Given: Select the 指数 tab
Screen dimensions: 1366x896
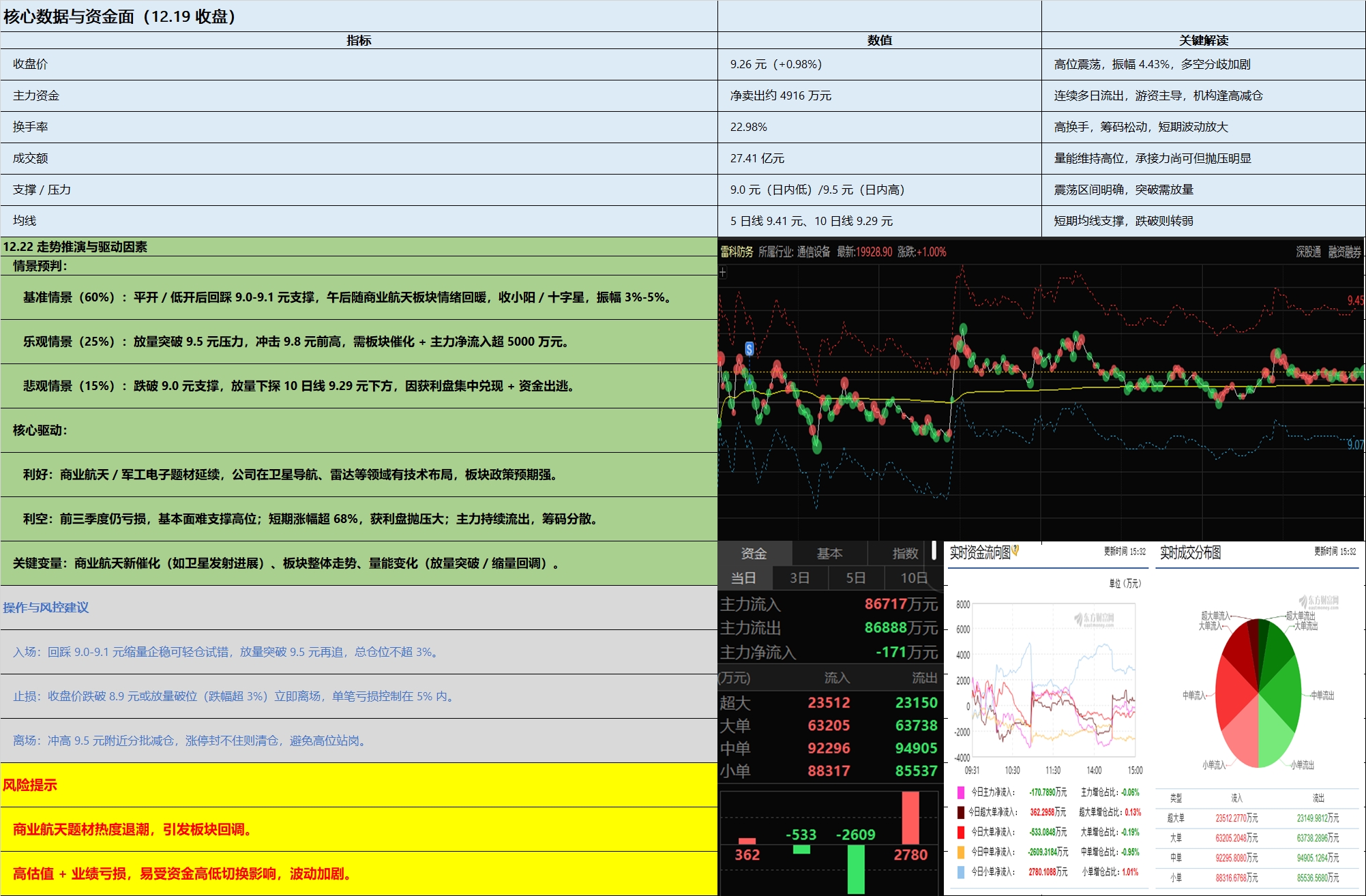Looking at the screenshot, I should (904, 554).
